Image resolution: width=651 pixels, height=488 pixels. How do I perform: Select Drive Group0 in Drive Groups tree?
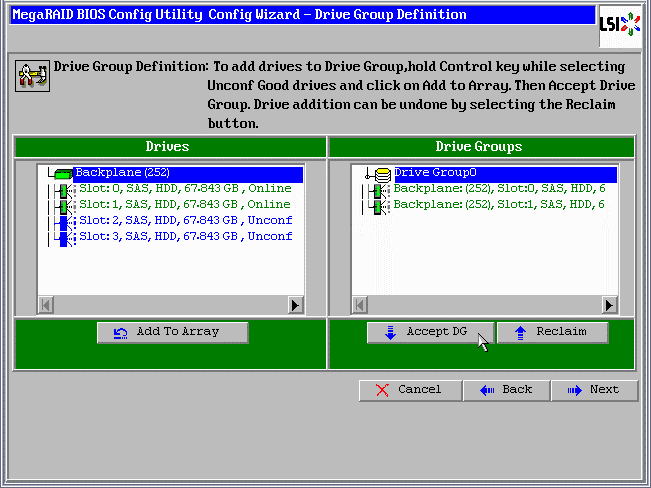[434, 173]
